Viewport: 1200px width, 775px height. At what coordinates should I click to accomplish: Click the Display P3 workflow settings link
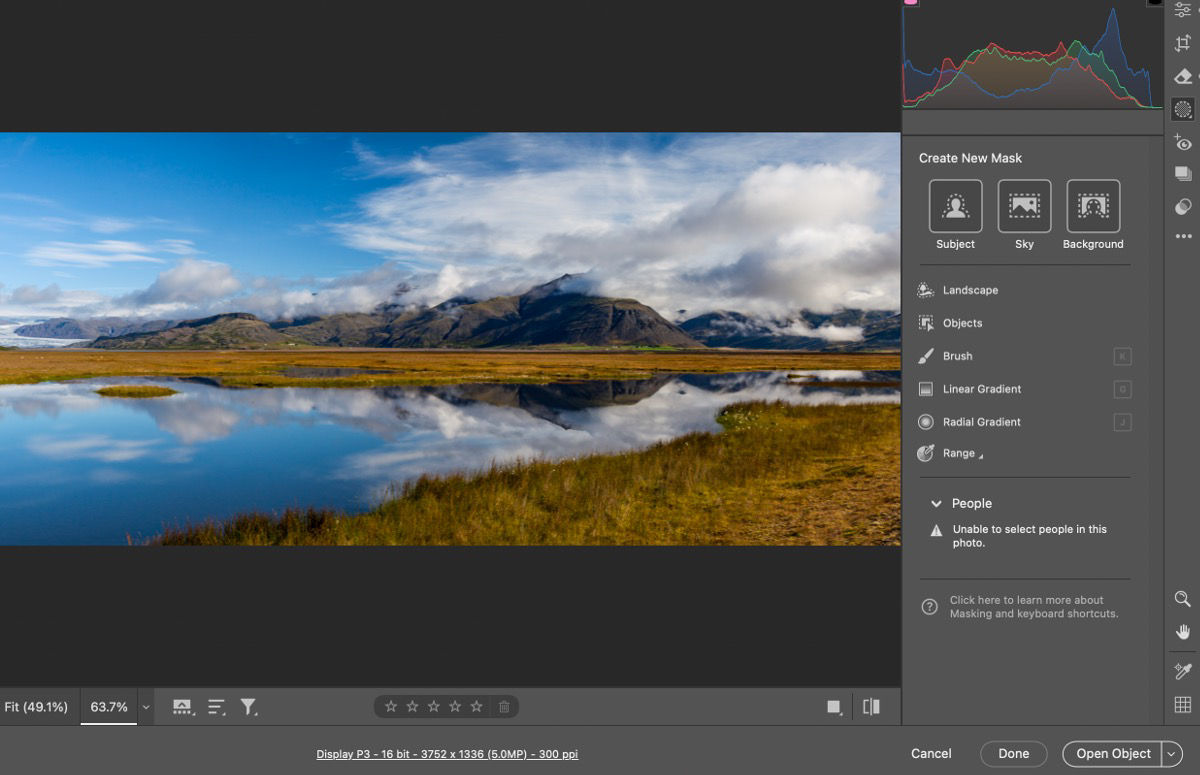tap(448, 754)
